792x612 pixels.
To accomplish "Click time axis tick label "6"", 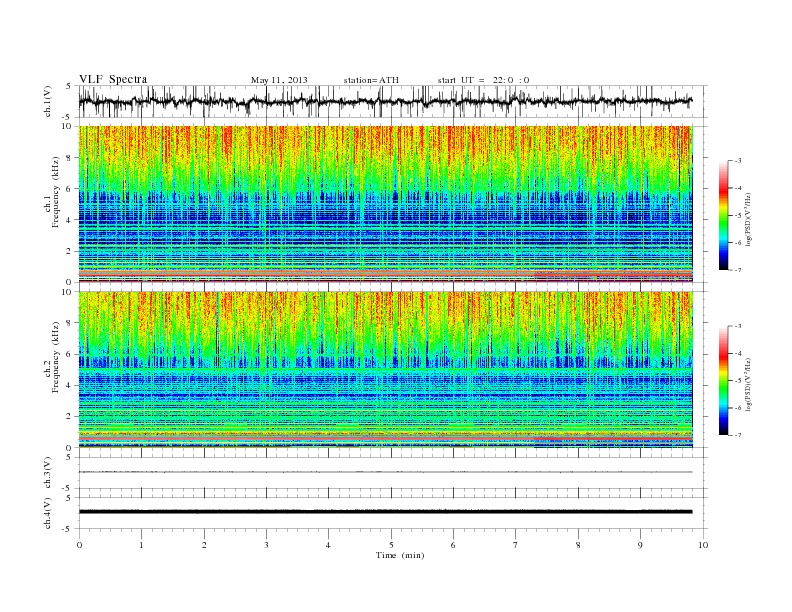I will point(453,545).
